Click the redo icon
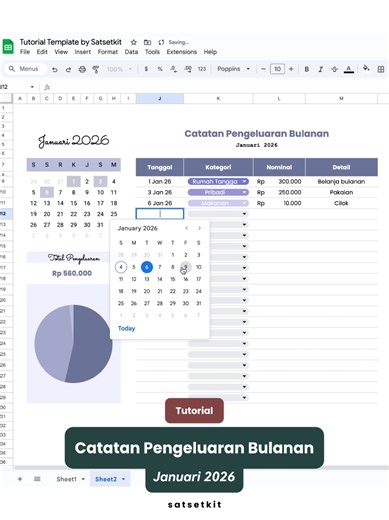 click(x=68, y=69)
